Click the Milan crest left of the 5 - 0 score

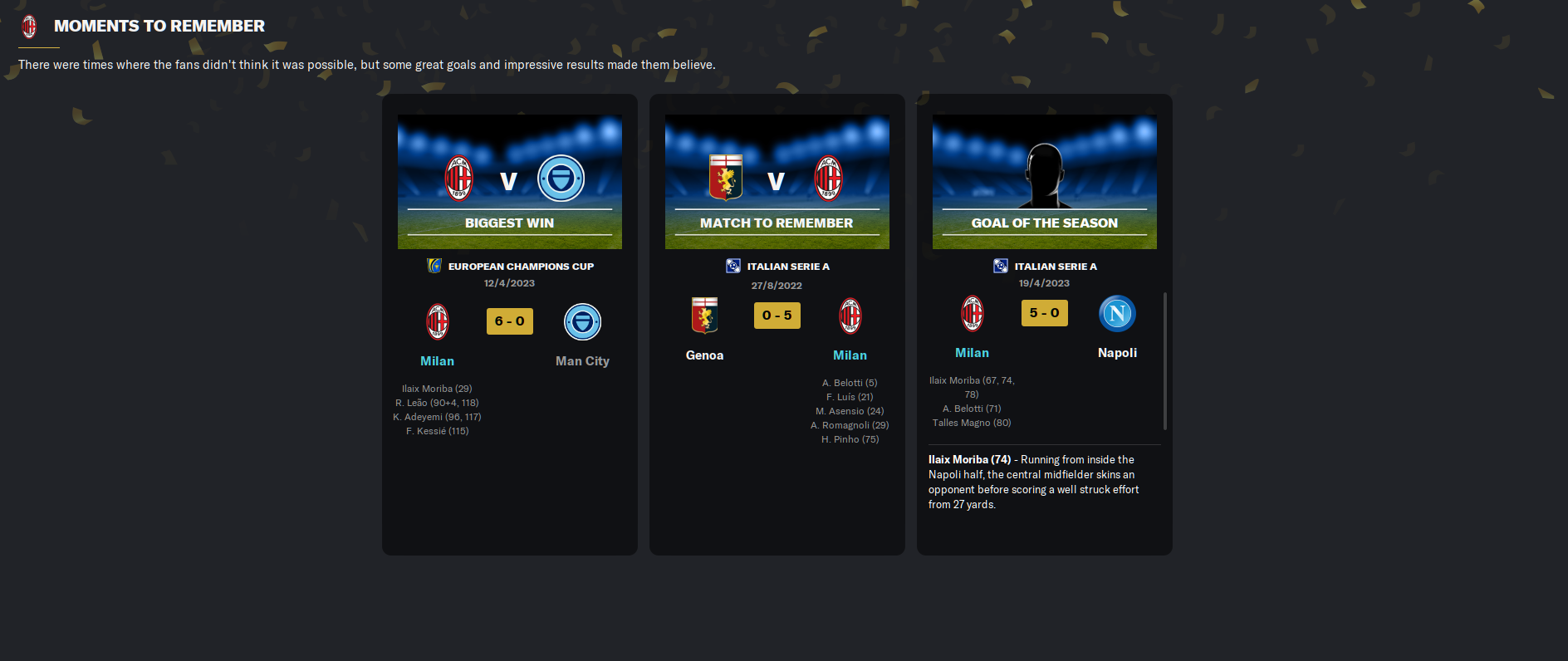click(973, 313)
